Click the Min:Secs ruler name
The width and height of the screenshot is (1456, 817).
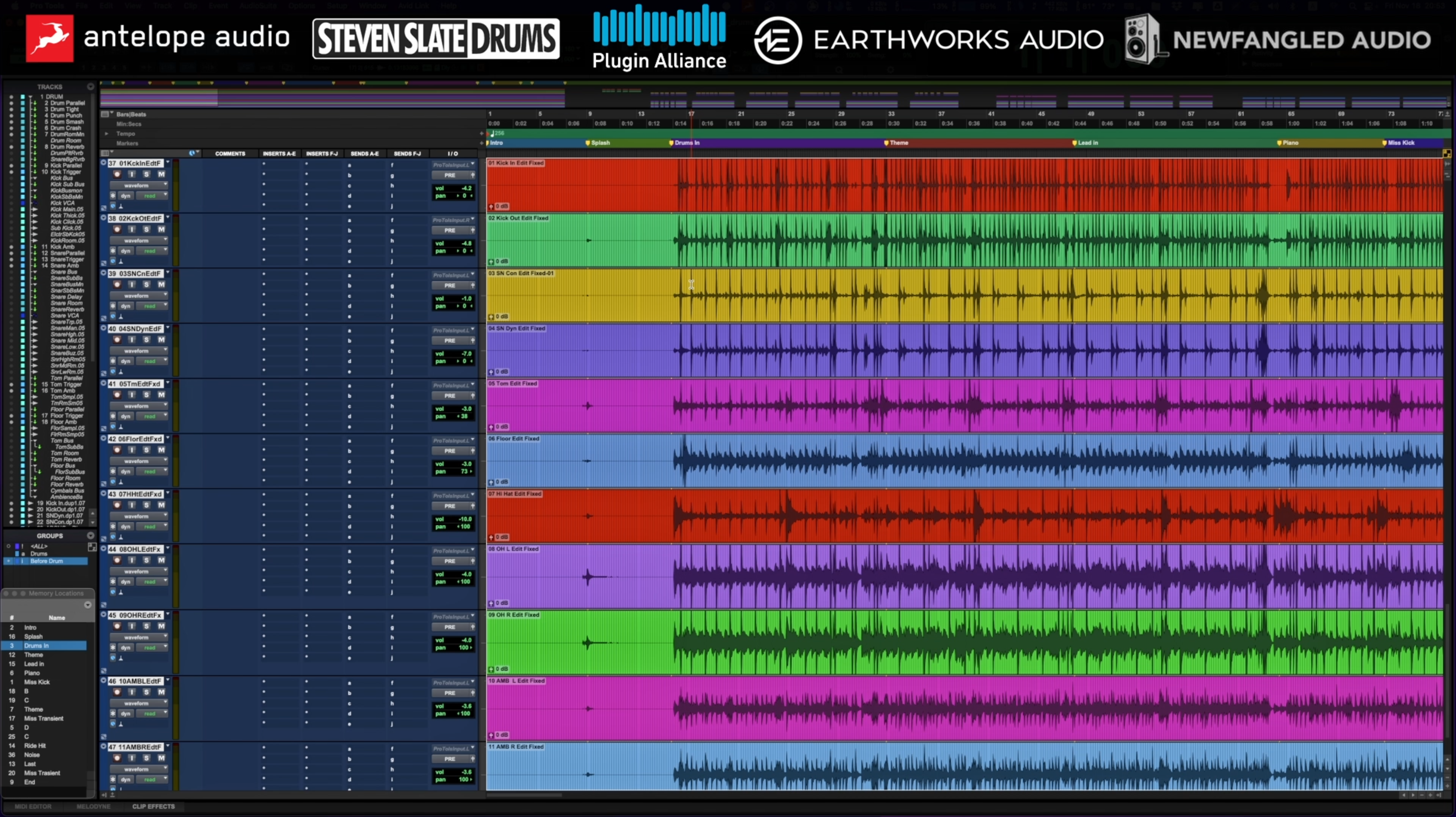point(129,124)
